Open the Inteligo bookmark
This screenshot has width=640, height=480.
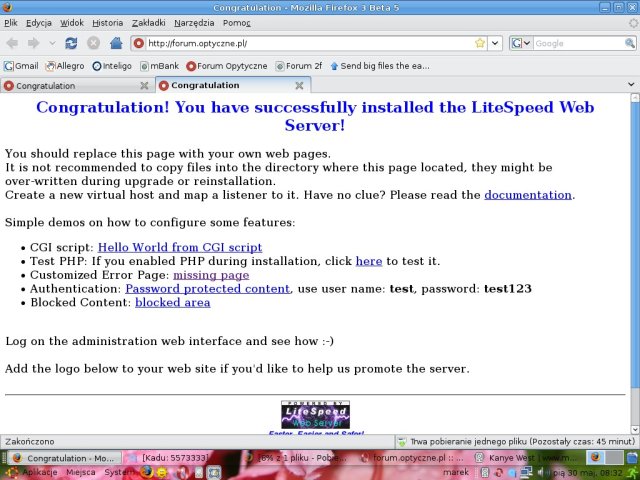point(112,66)
